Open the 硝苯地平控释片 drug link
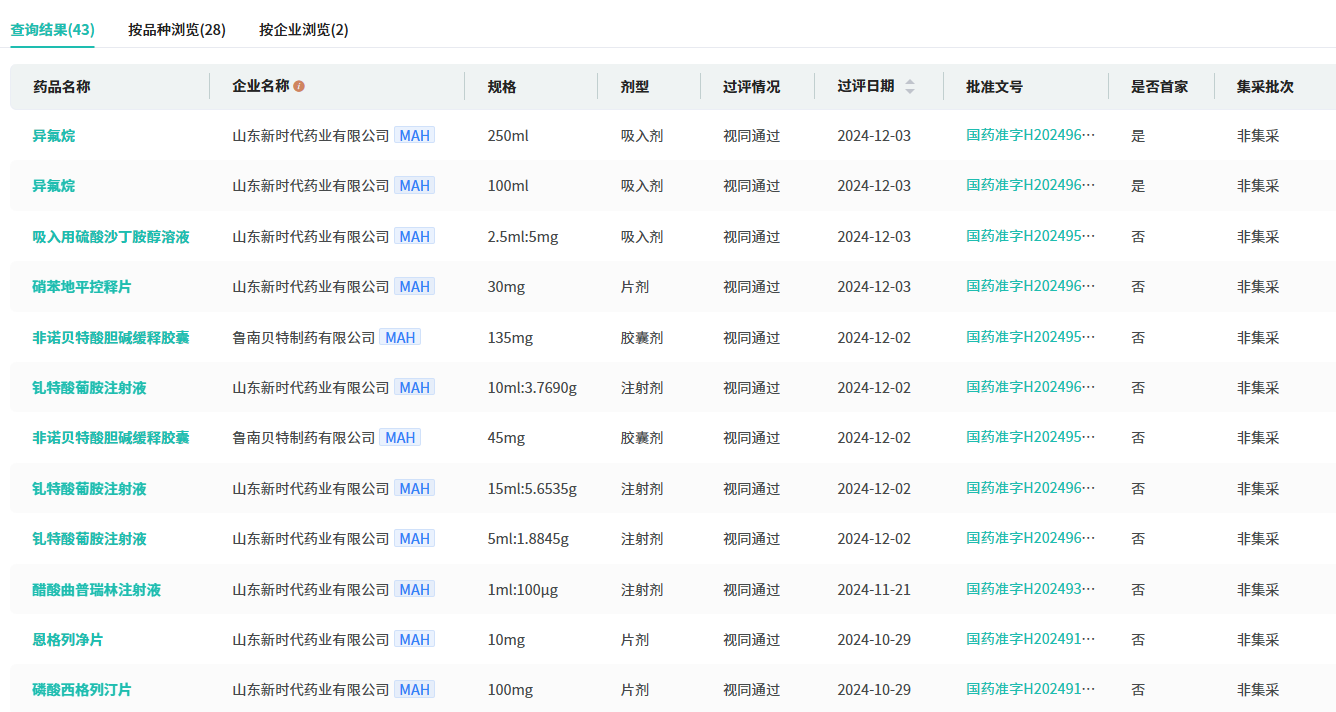The image size is (1336, 712). click(82, 287)
